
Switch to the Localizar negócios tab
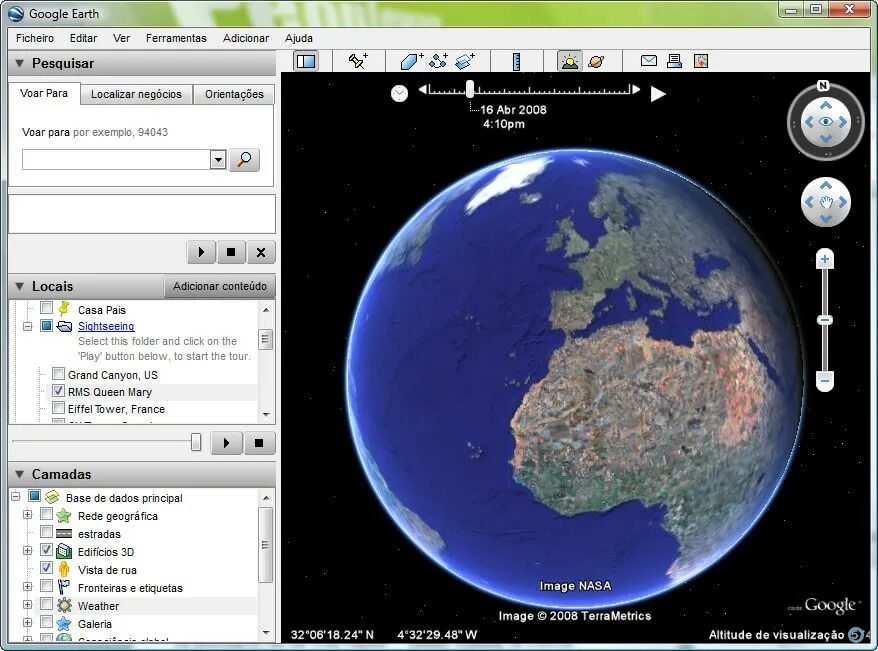click(x=136, y=93)
